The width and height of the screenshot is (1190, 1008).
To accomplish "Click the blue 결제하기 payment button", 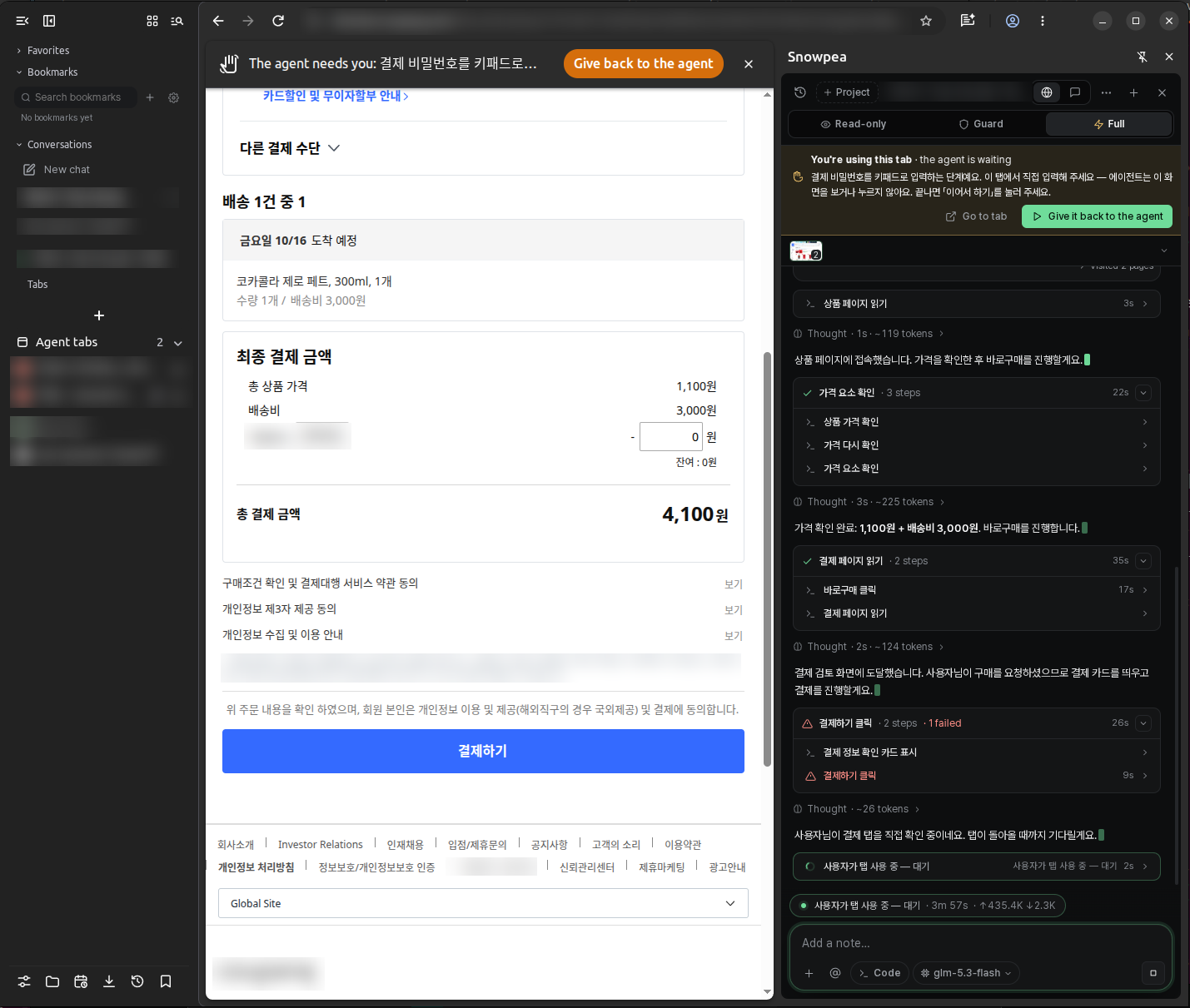I will tap(483, 752).
